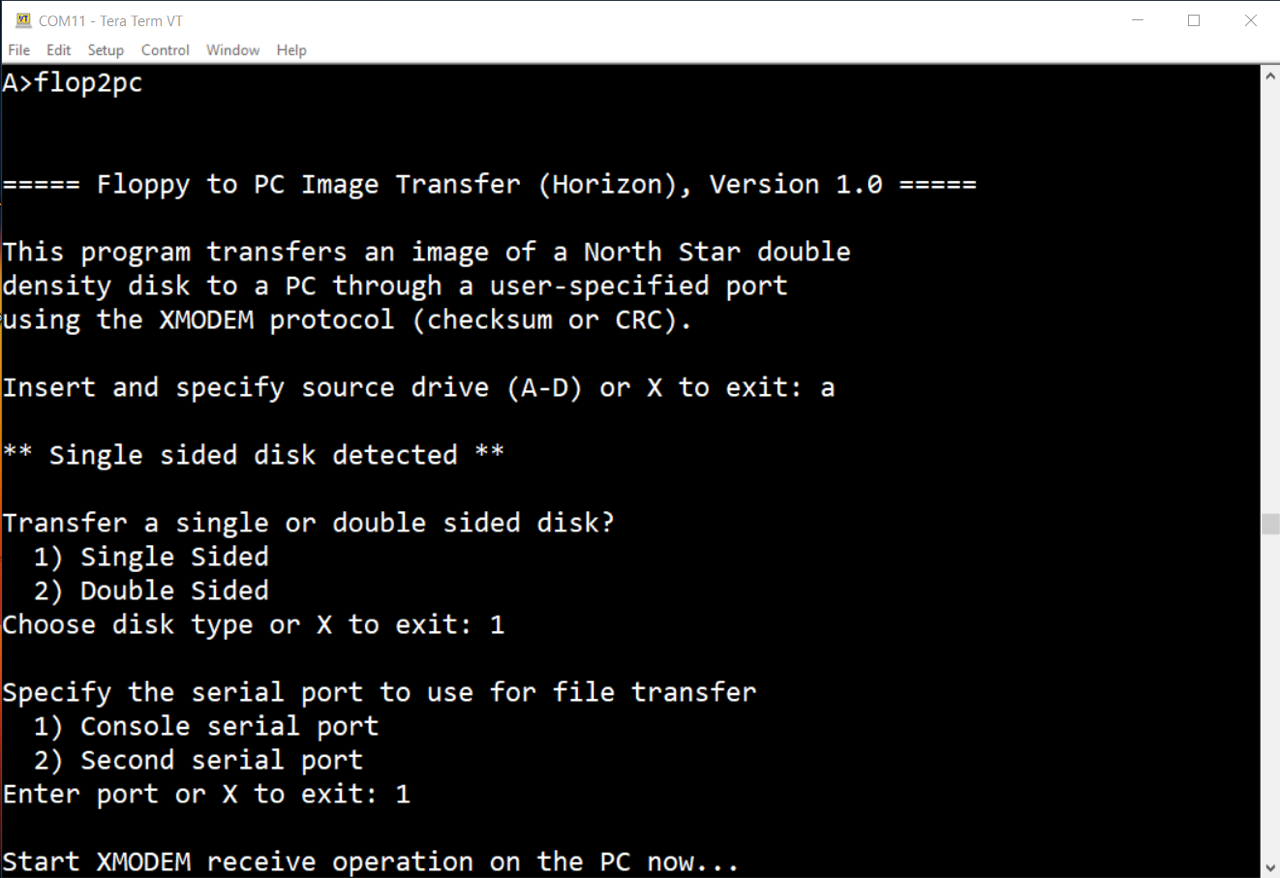The height and width of the screenshot is (878, 1280).
Task: Click the vertical scrollbar thumb
Action: [x=1271, y=524]
